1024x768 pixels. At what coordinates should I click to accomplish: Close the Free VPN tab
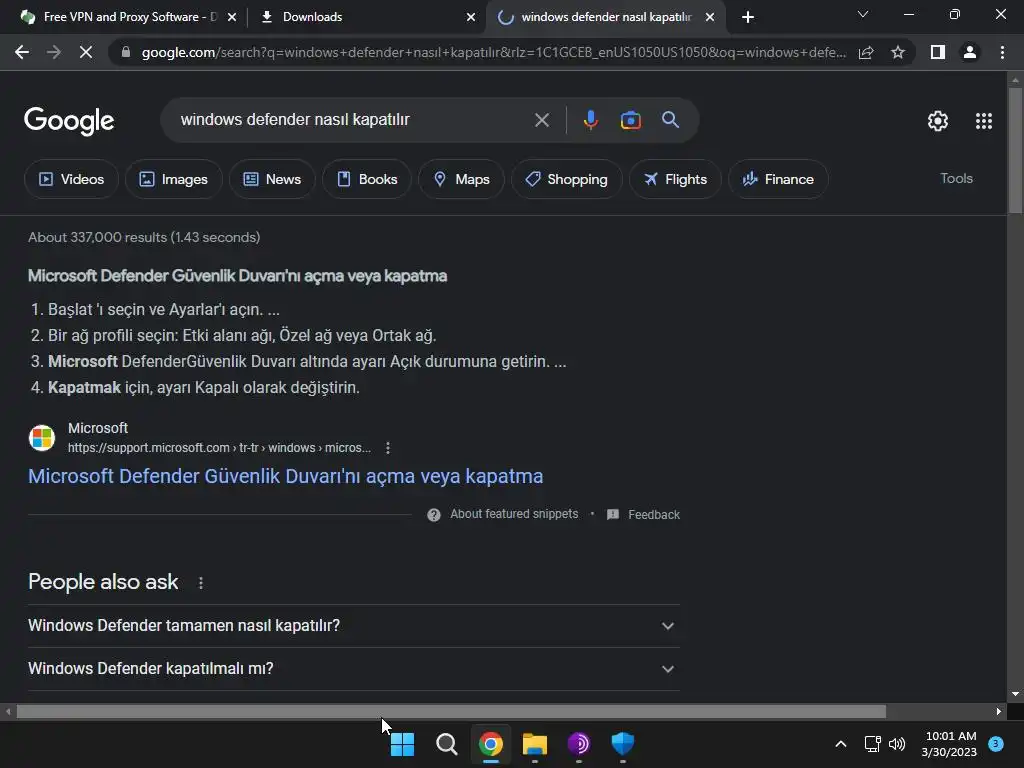(232, 17)
